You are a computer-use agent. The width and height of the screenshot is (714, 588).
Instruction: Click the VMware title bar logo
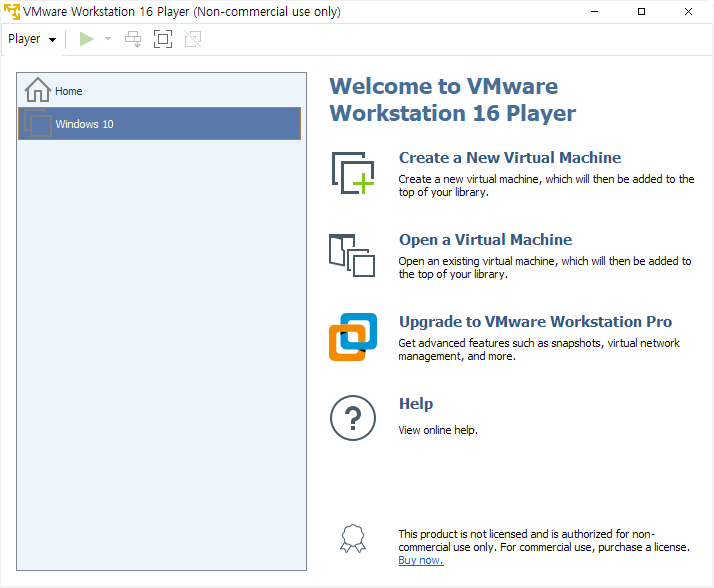12,11
